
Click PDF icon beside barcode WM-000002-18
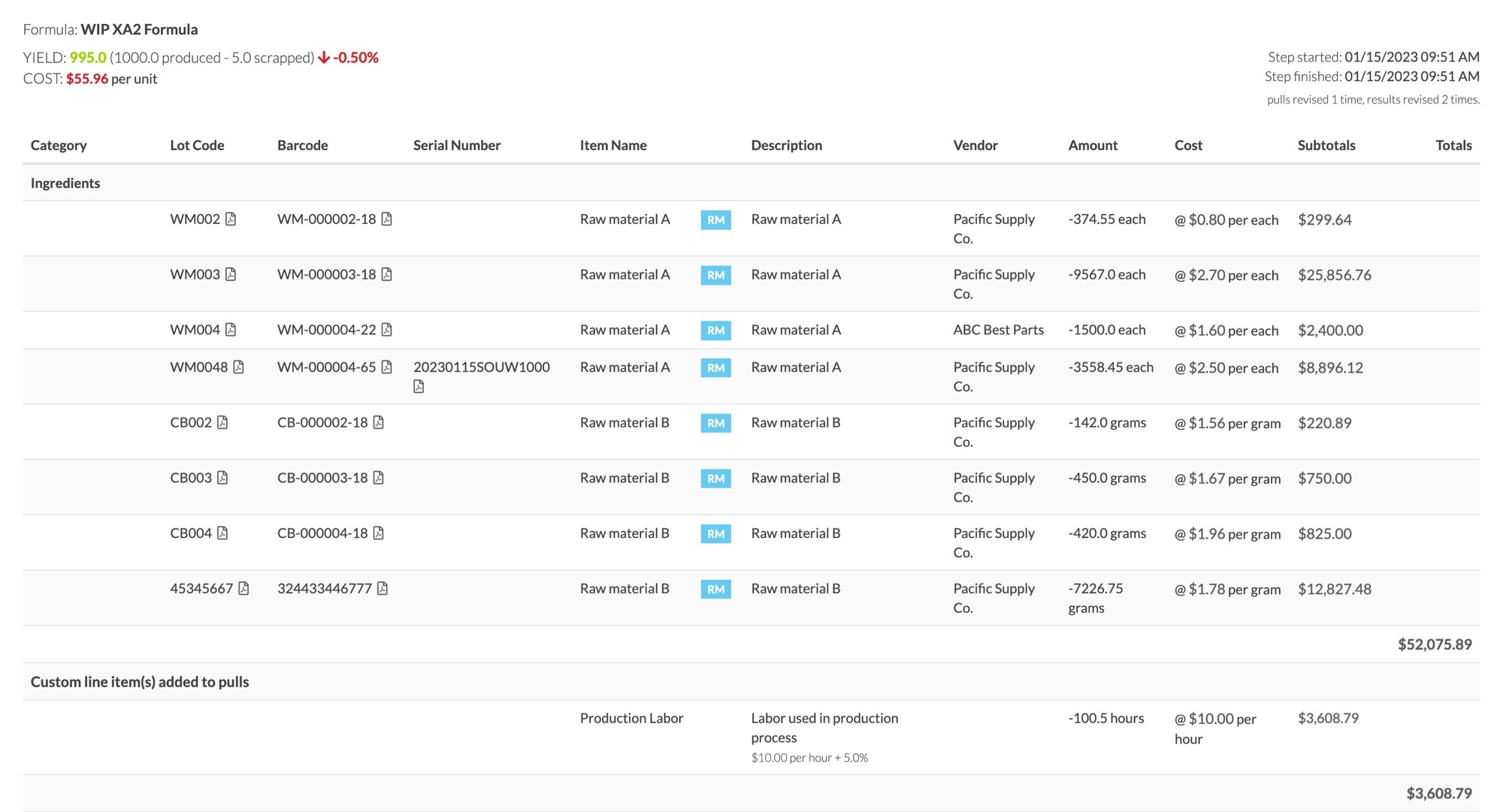point(386,219)
